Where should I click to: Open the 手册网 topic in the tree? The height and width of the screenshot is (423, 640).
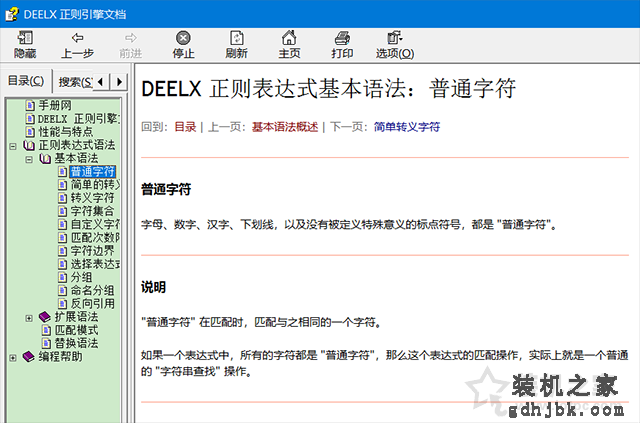point(55,105)
